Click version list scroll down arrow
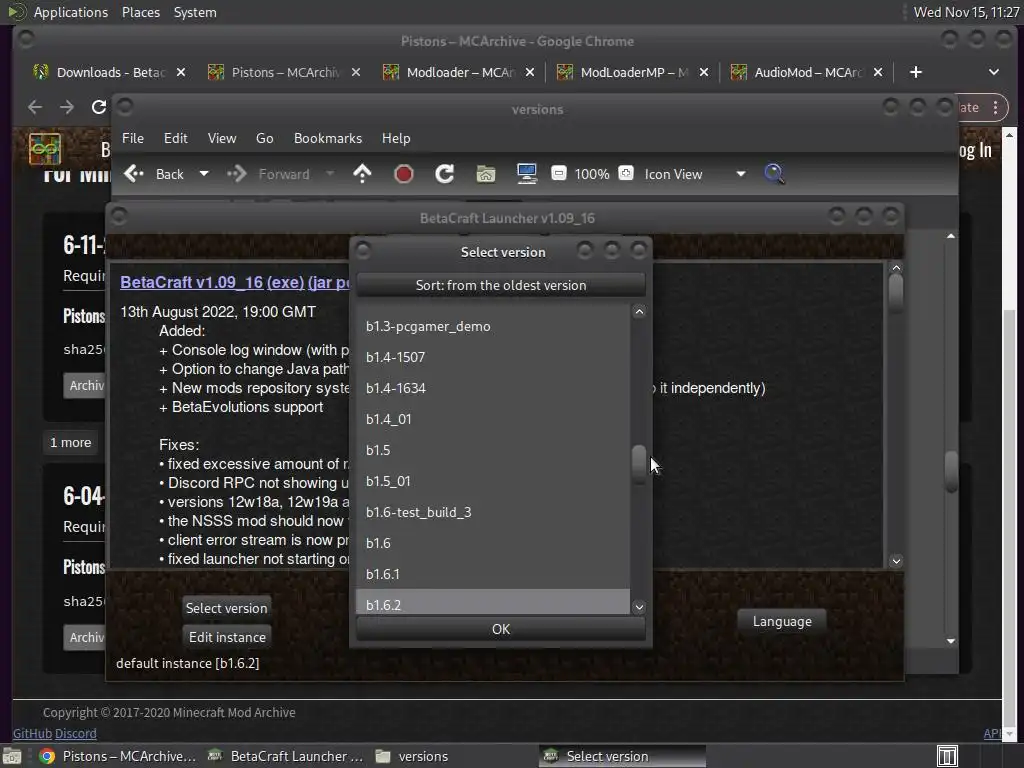Viewport: 1024px width, 768px height. pos(639,607)
